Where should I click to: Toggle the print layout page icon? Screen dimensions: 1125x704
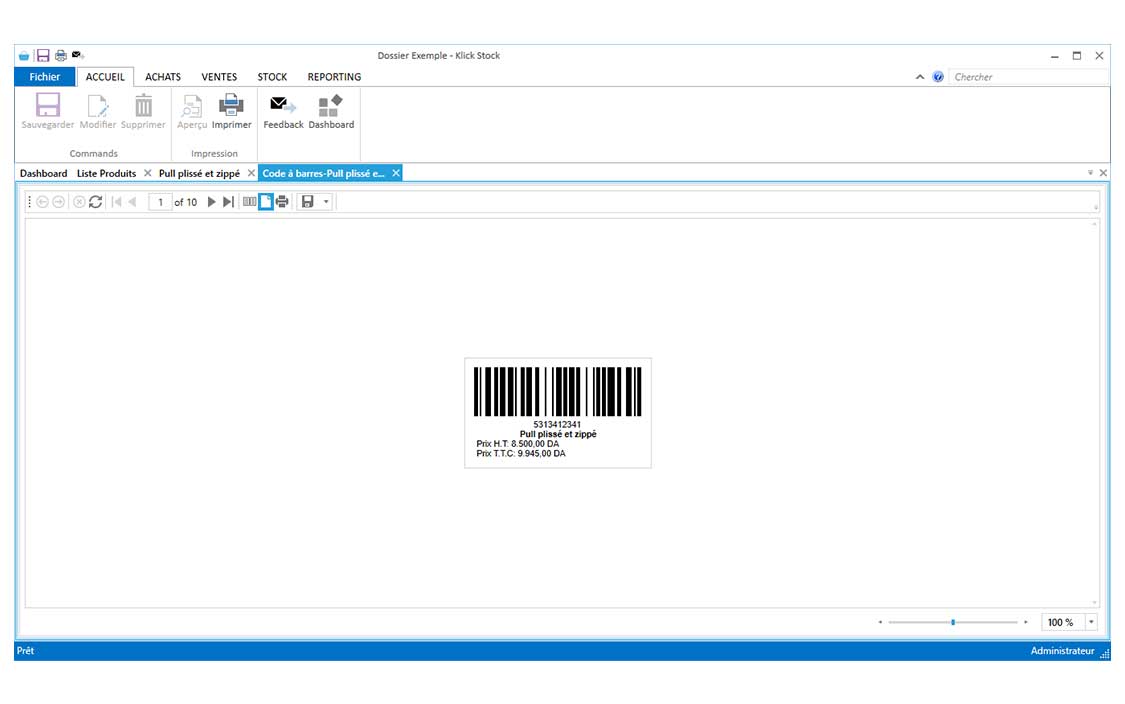(x=265, y=202)
